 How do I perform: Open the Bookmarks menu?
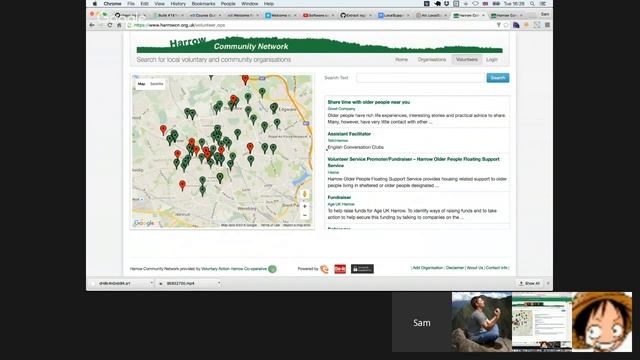(203, 4)
